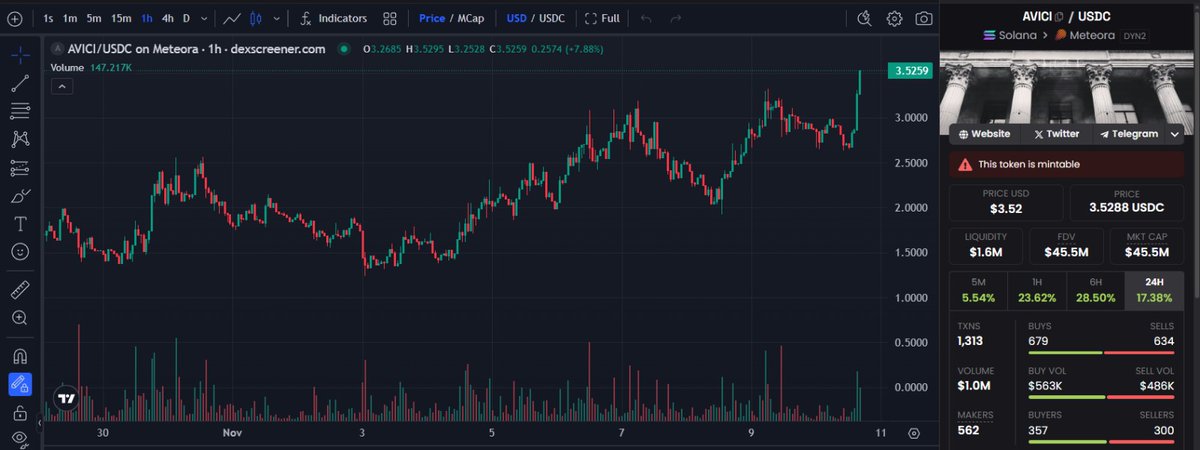Toggle magnet mode
Image resolution: width=1200 pixels, height=450 pixels.
[x=19, y=355]
